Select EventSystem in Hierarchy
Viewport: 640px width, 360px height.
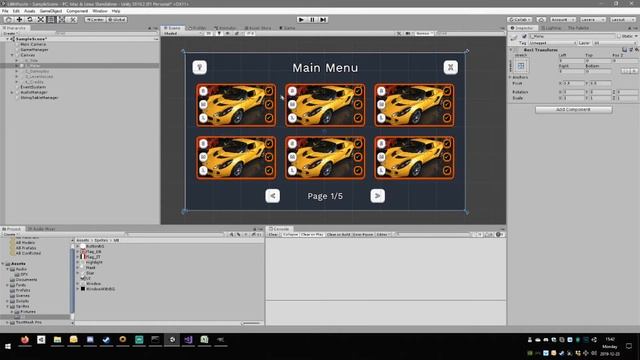33,87
